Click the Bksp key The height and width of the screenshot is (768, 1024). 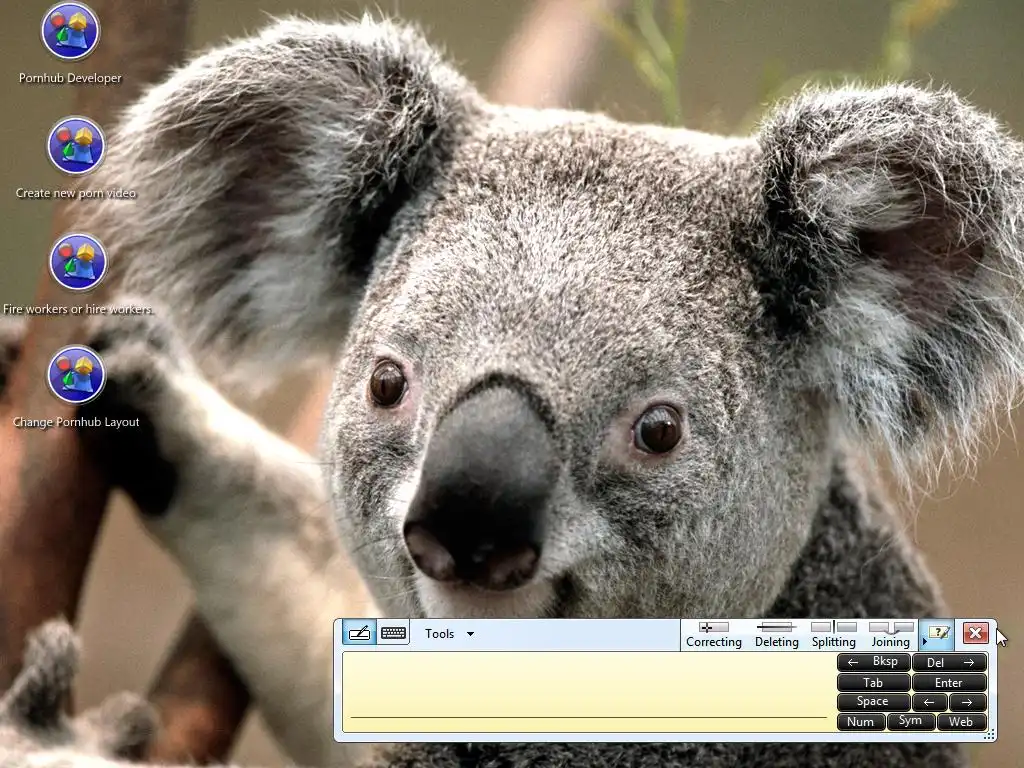[x=873, y=662]
